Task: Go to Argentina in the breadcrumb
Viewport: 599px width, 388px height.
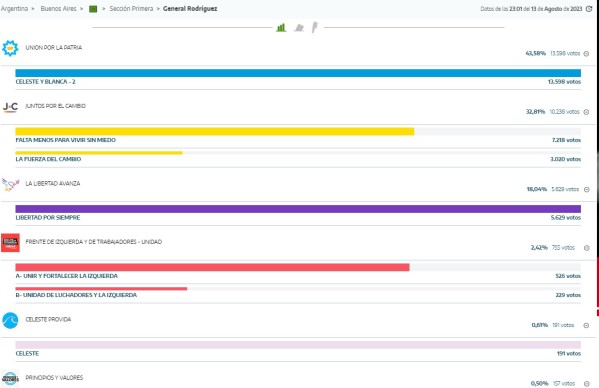Action: pyautogui.click(x=14, y=8)
